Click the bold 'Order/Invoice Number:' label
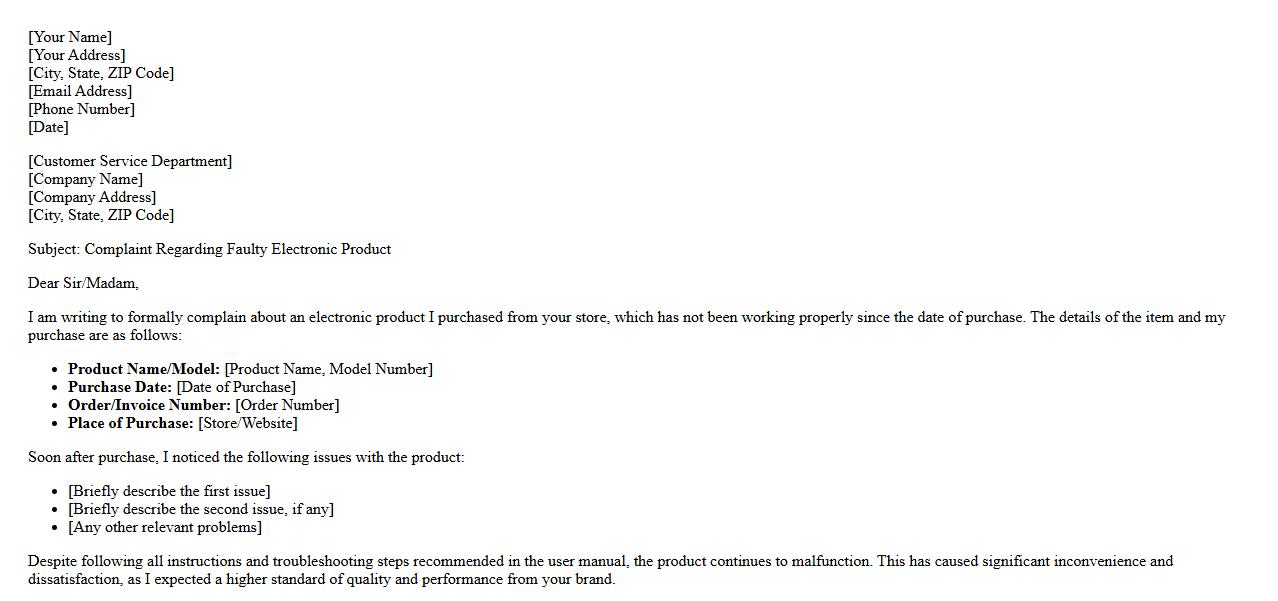Viewport: 1278px width, 601px height. click(x=149, y=405)
